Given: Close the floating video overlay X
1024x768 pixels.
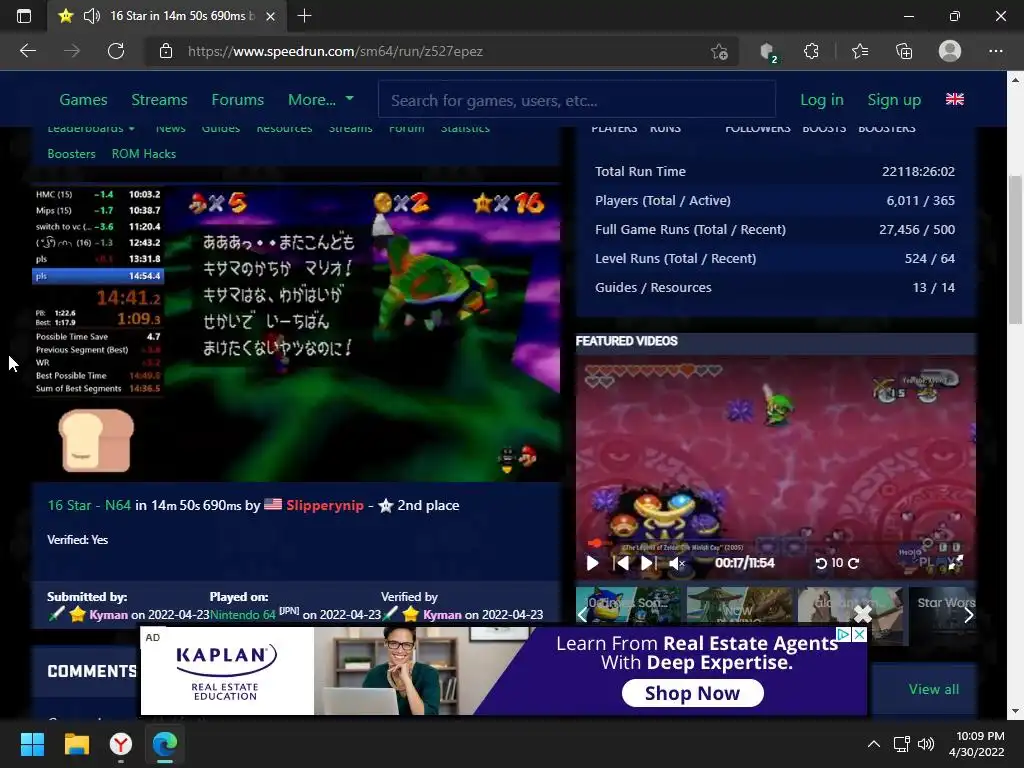Looking at the screenshot, I should coord(863,614).
